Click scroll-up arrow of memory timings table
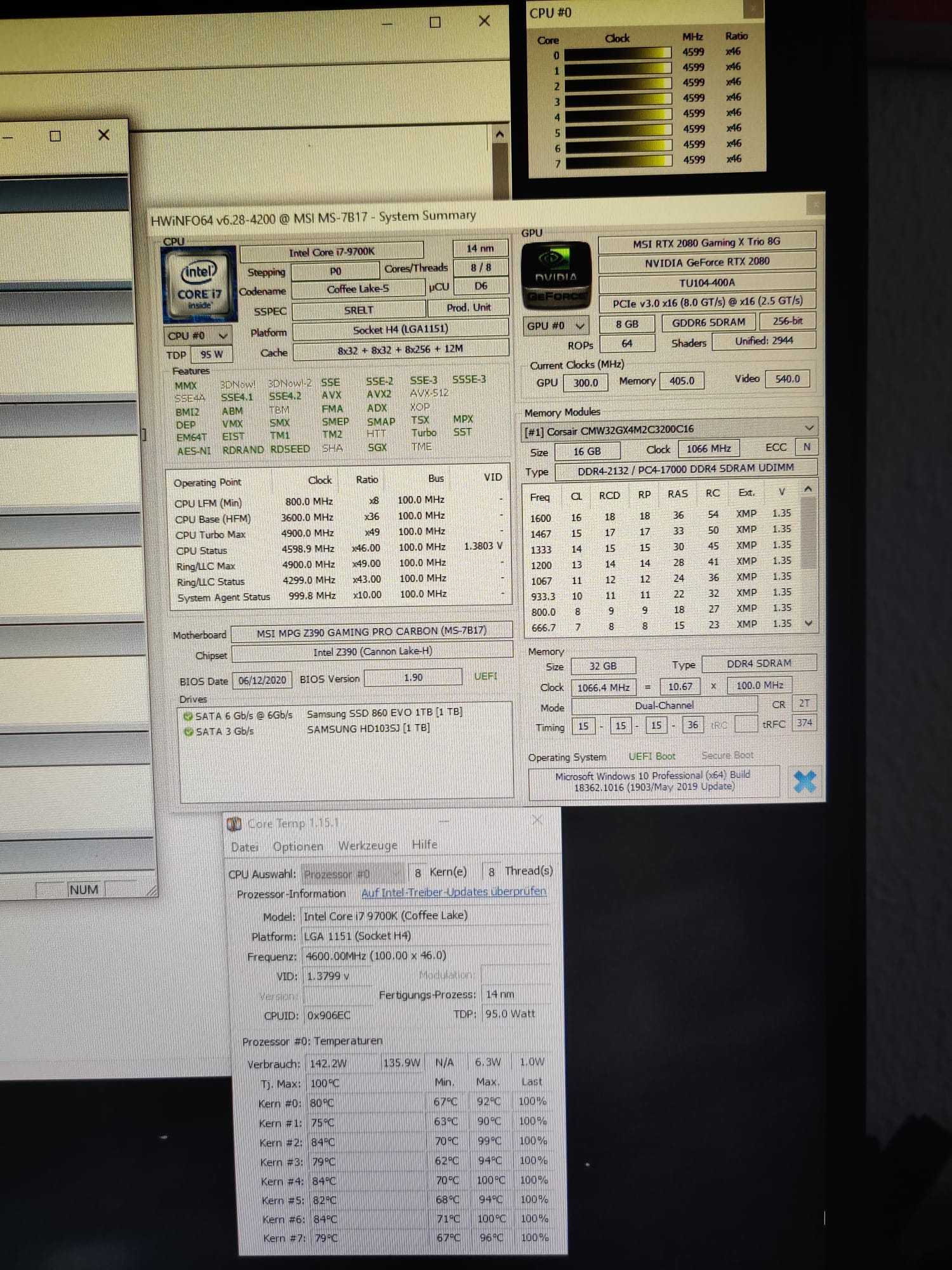 [x=808, y=489]
